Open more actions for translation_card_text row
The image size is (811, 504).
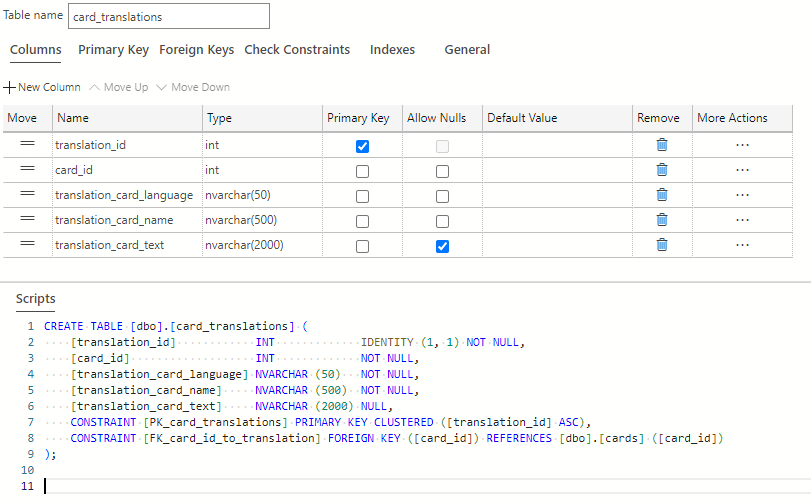[742, 245]
